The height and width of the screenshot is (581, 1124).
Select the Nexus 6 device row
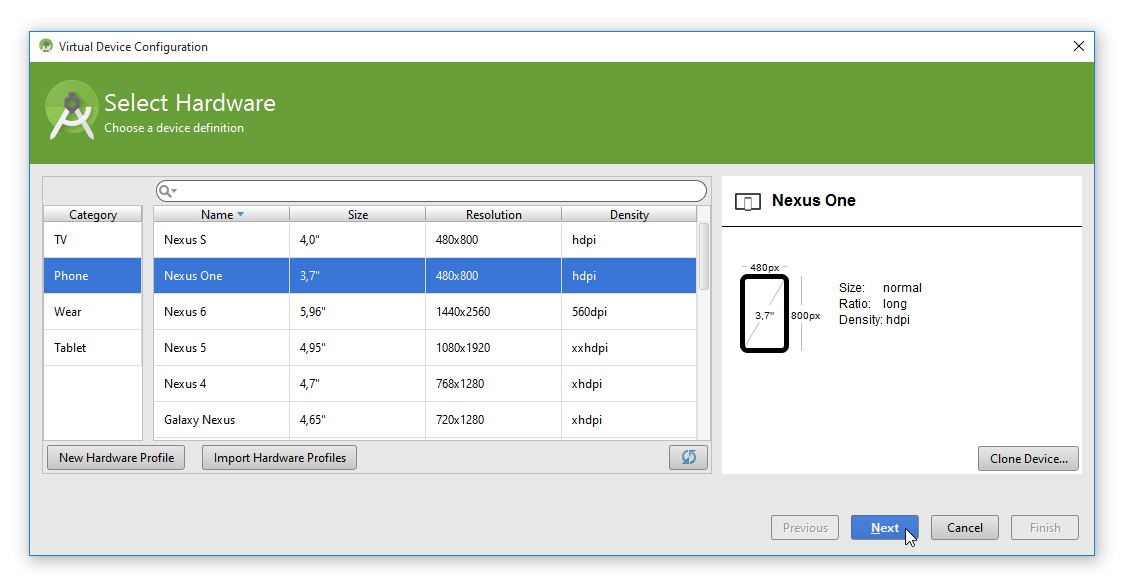(425, 312)
